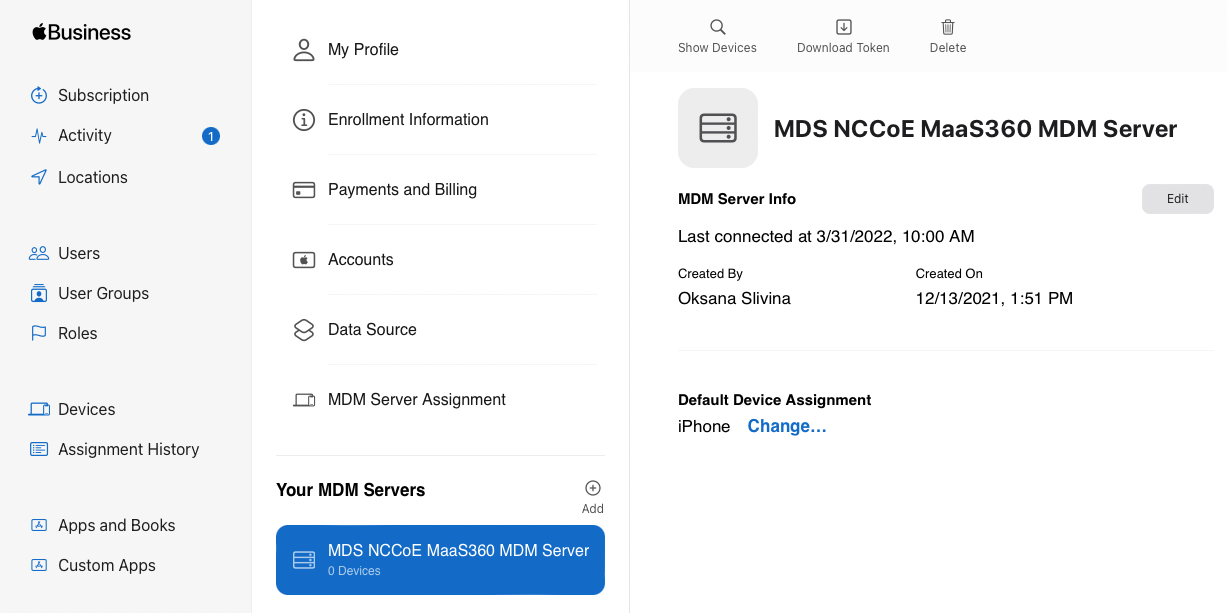Open the Users section

click(79, 253)
